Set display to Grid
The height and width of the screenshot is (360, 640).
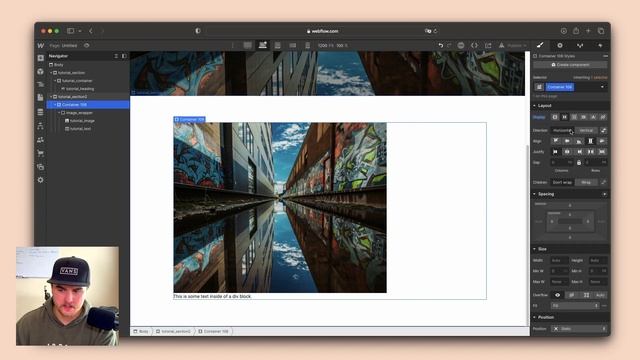(574, 117)
